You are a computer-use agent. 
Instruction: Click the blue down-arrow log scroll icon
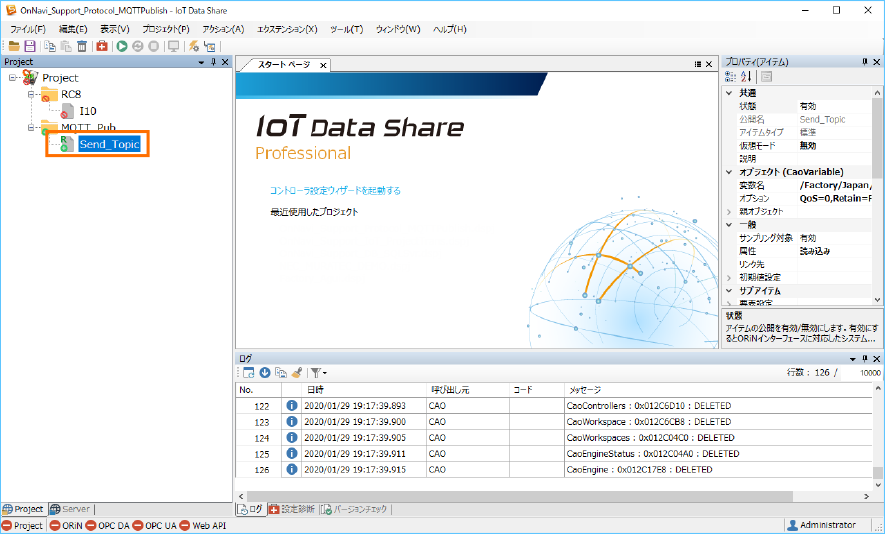(265, 373)
